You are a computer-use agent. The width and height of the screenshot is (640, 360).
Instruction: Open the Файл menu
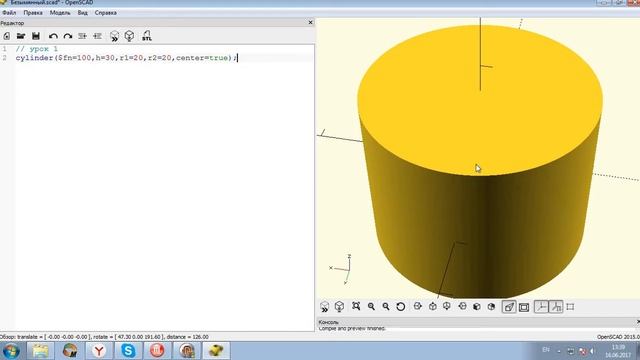[x=9, y=13]
